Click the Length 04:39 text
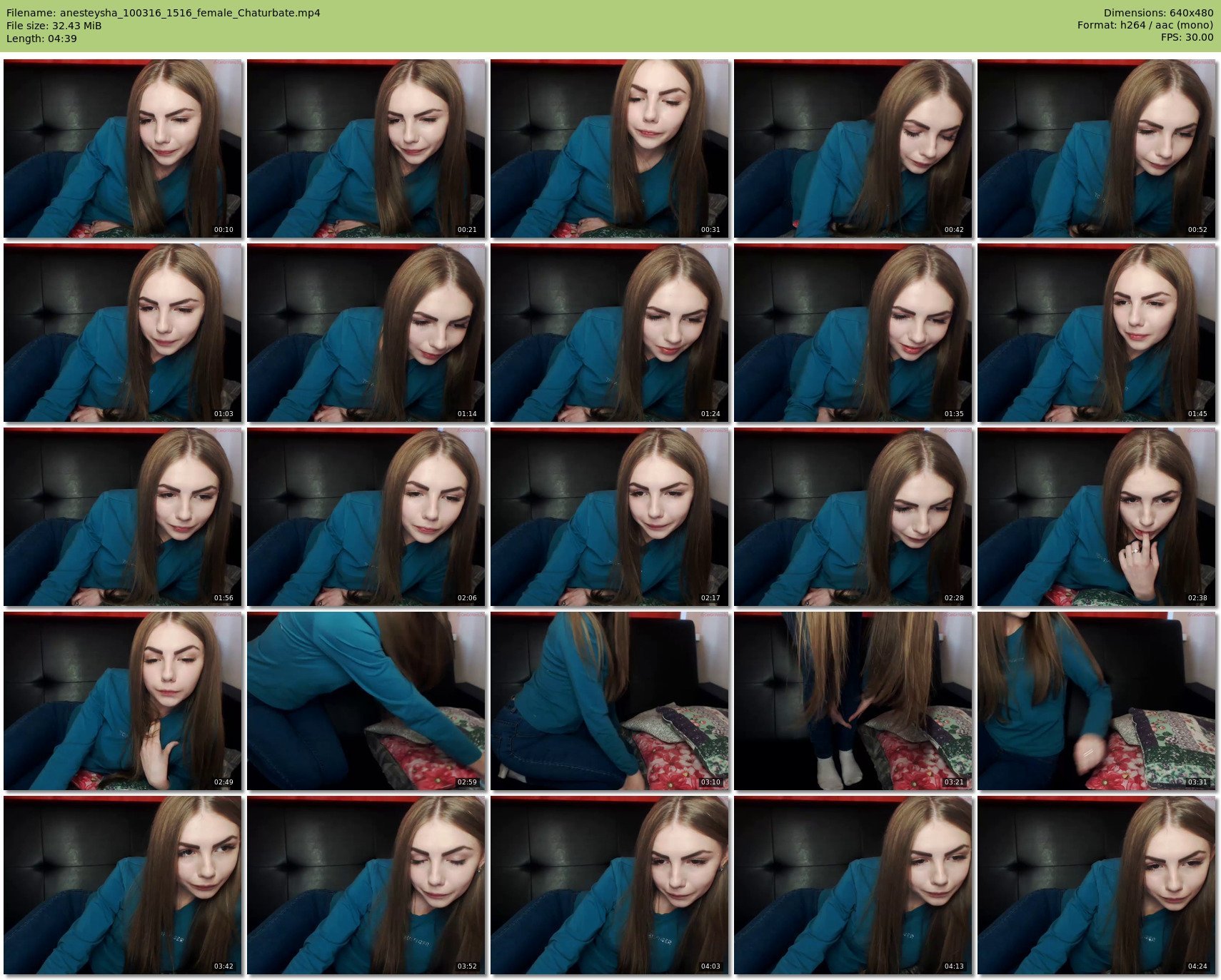1221x980 pixels. coord(41,39)
